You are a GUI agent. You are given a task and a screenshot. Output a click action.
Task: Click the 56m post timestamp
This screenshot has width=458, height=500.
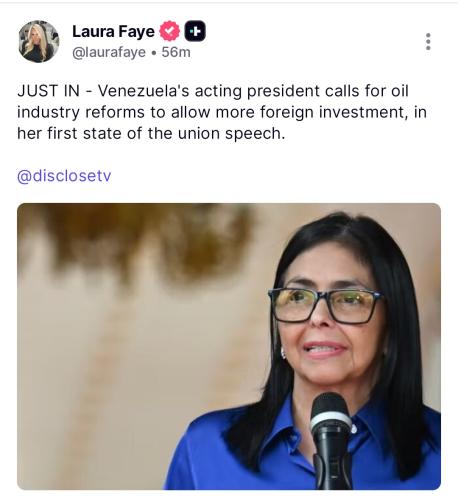point(176,52)
